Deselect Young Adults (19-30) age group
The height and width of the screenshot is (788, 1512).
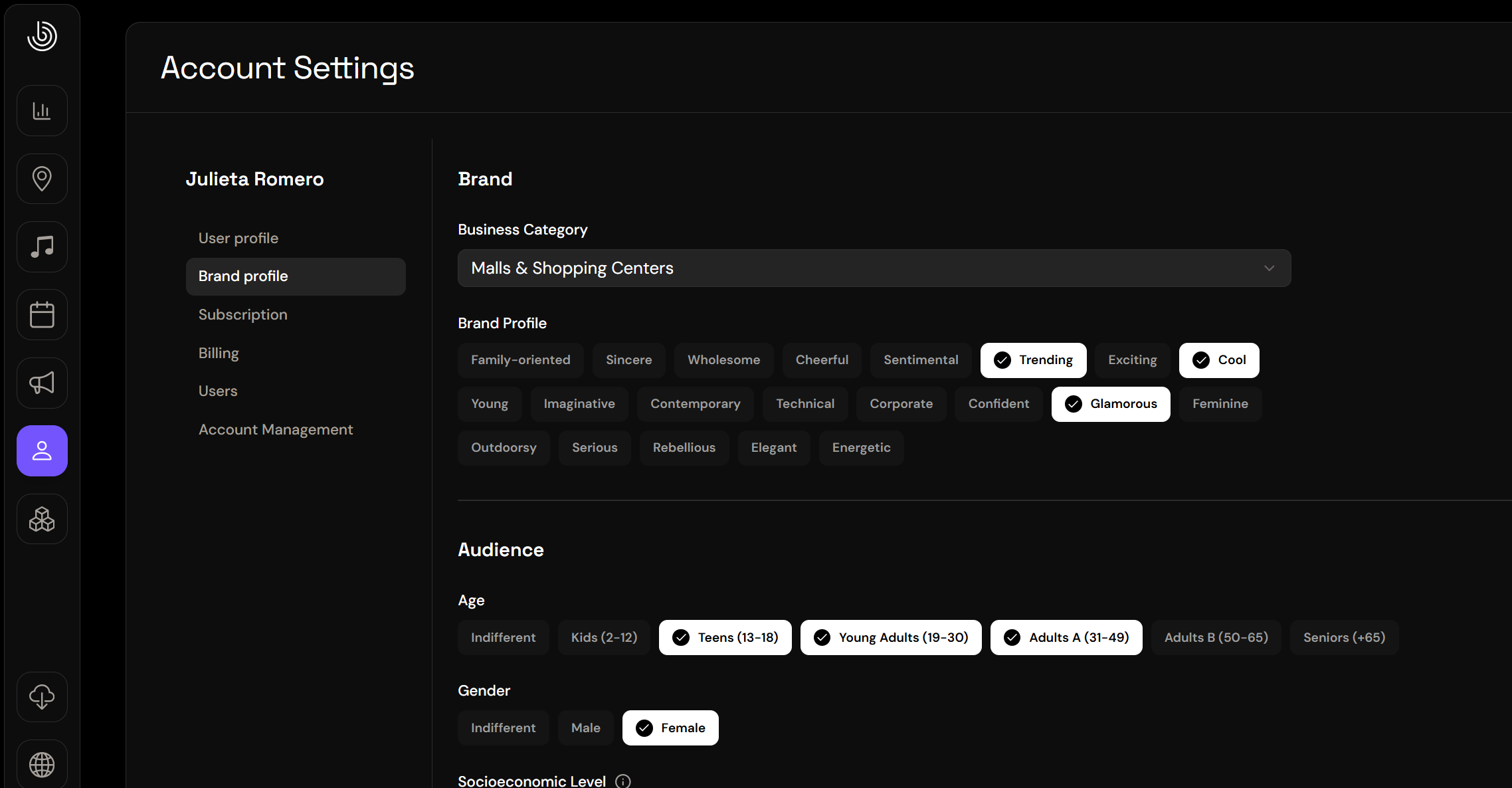click(891, 638)
